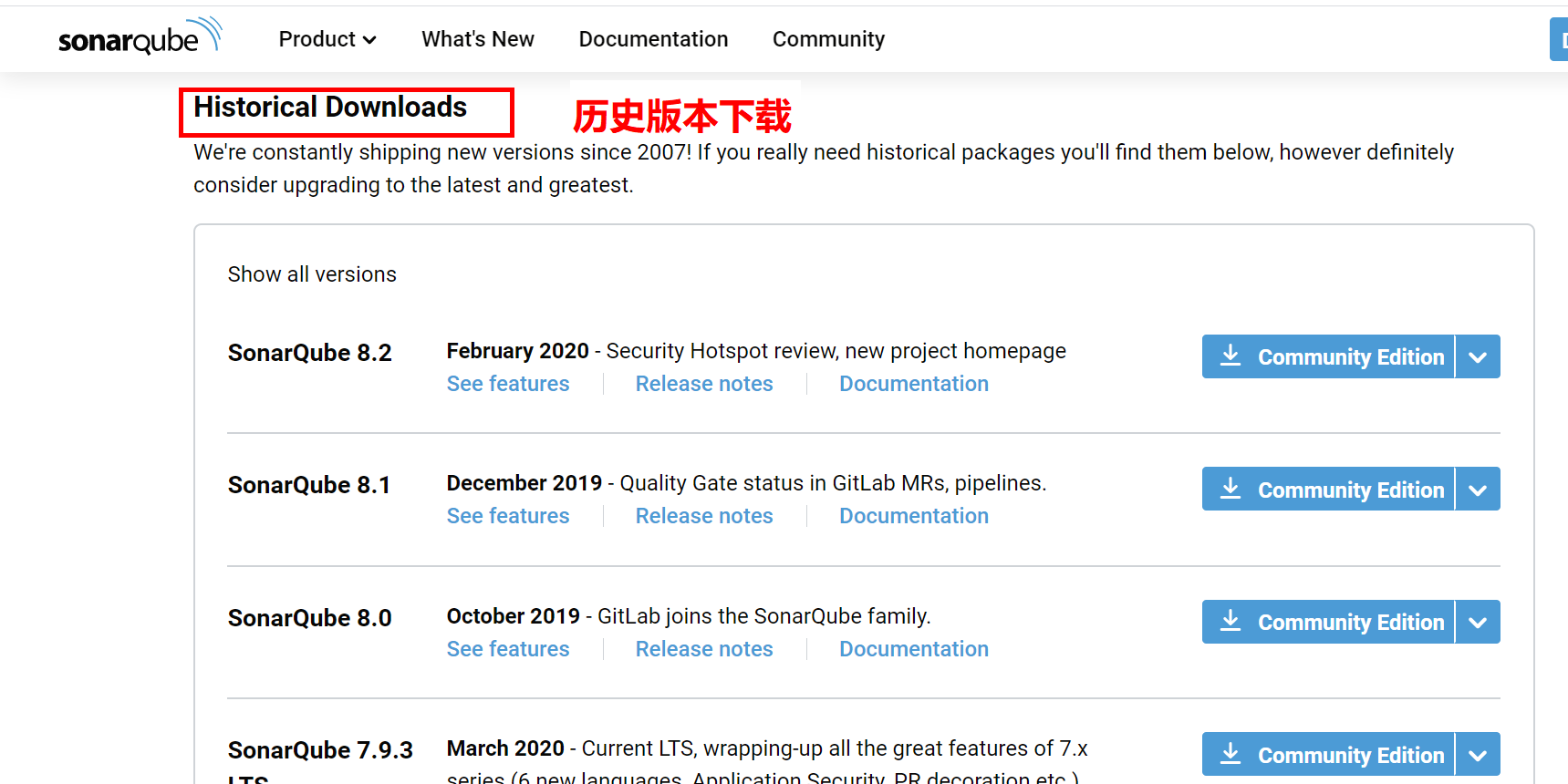Expand edition options for SonarQube 7.9.3
Screen dimensions: 1568x784
click(1478, 754)
